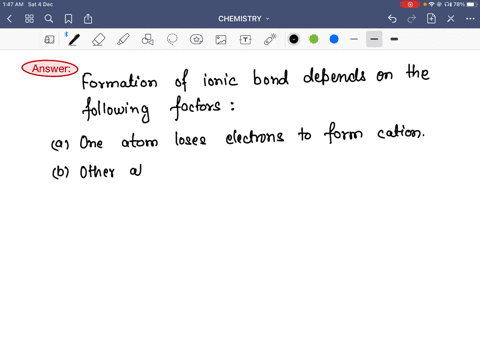Click the handwritten '(b) Other' line

click(x=83, y=172)
